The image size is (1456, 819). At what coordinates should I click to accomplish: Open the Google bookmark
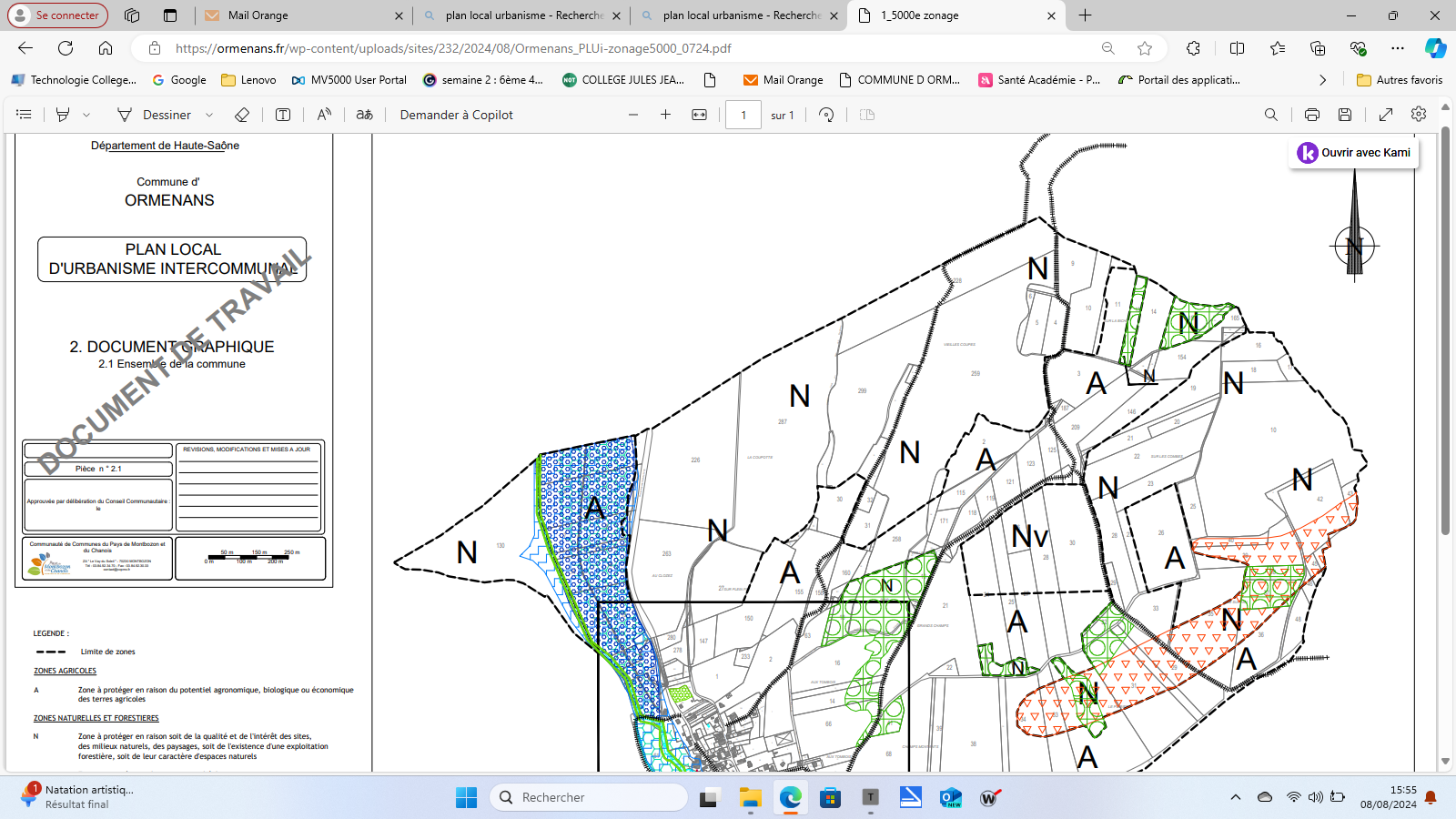pyautogui.click(x=179, y=80)
